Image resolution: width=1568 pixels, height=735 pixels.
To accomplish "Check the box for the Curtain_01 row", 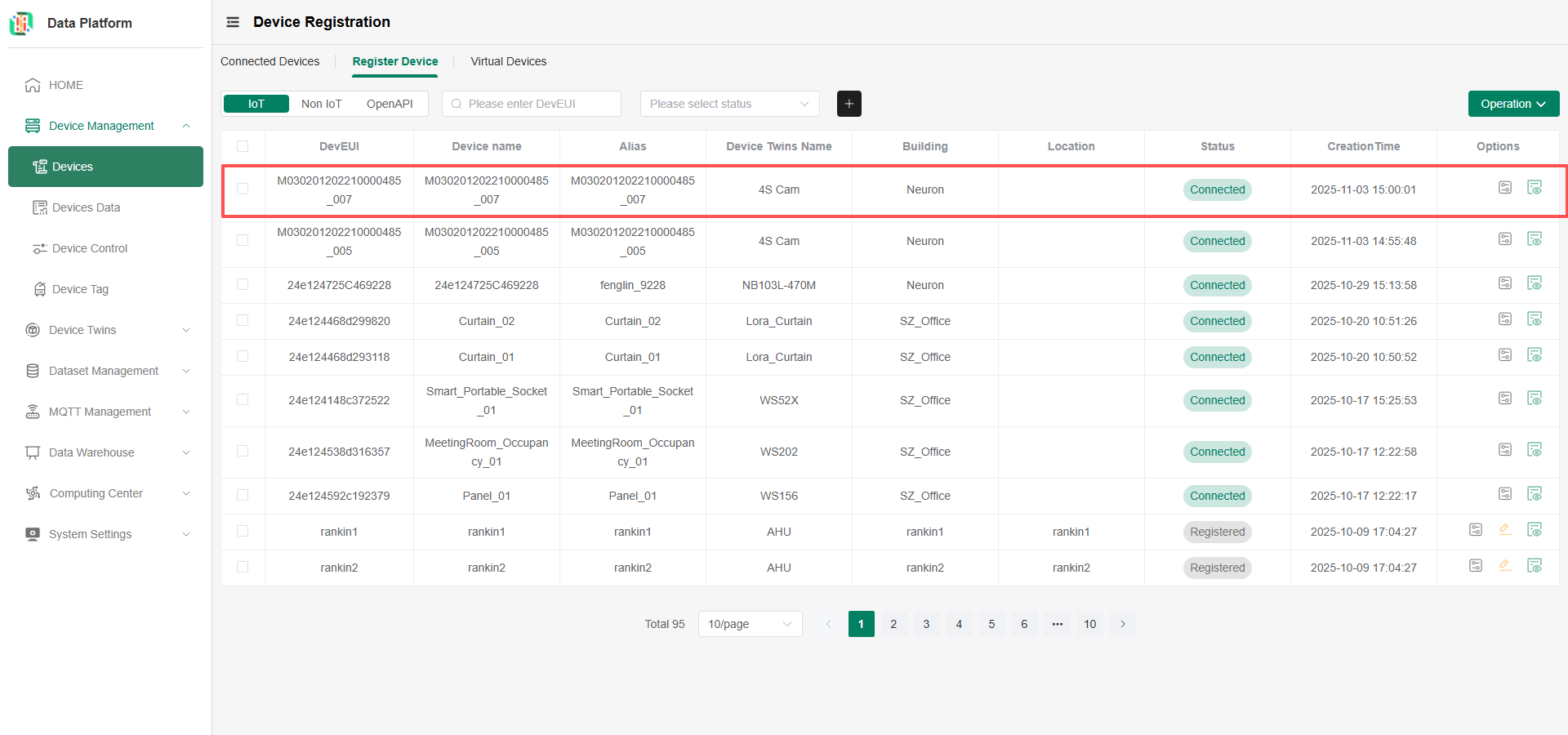I will tap(243, 357).
